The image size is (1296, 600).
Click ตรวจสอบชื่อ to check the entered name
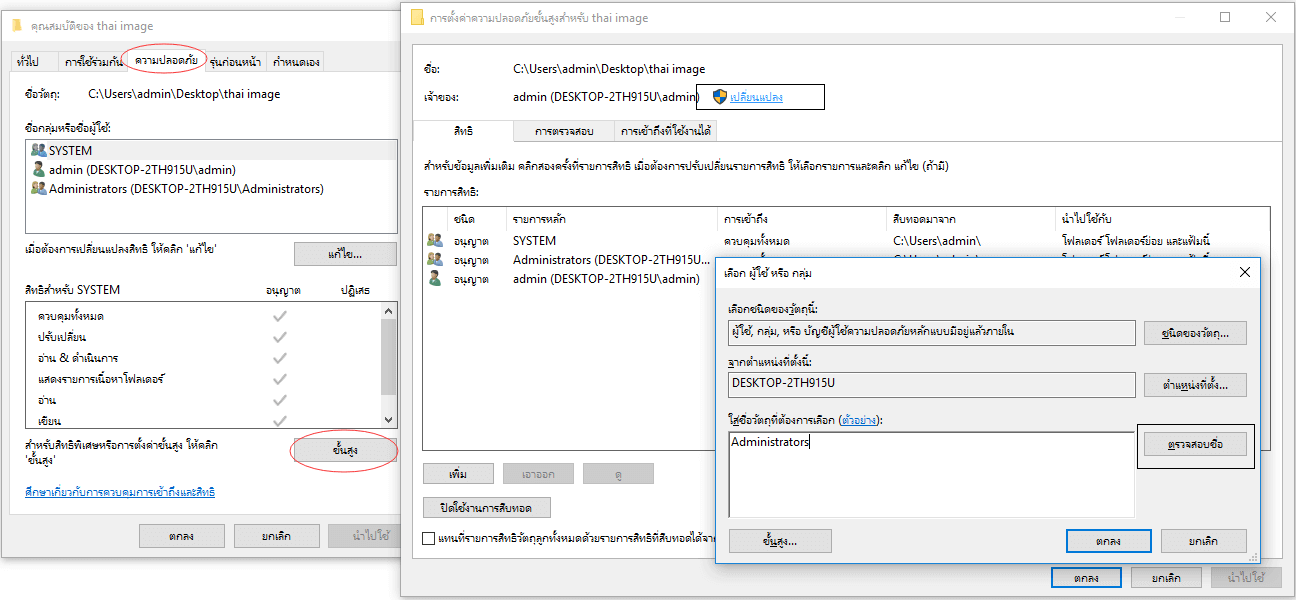[x=1197, y=446]
